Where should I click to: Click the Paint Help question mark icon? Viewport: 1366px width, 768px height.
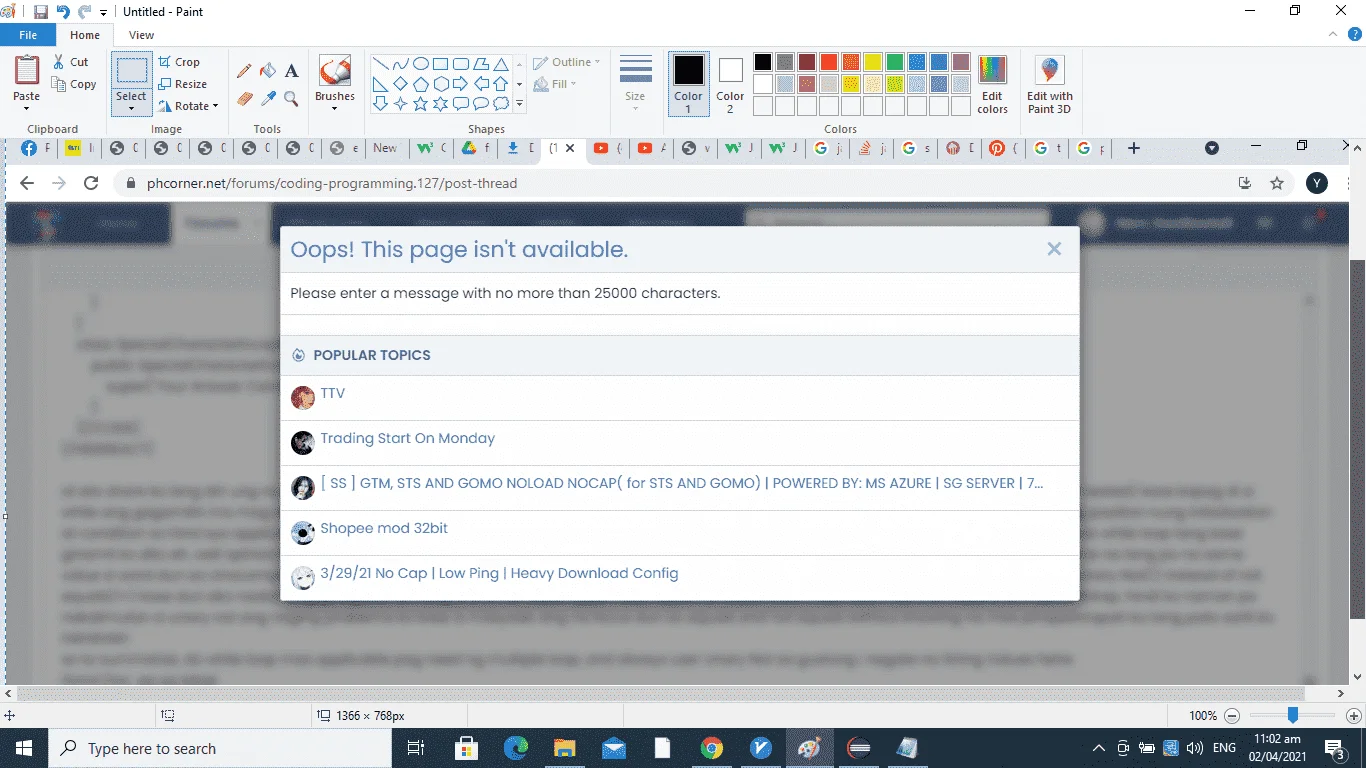pos(1355,34)
